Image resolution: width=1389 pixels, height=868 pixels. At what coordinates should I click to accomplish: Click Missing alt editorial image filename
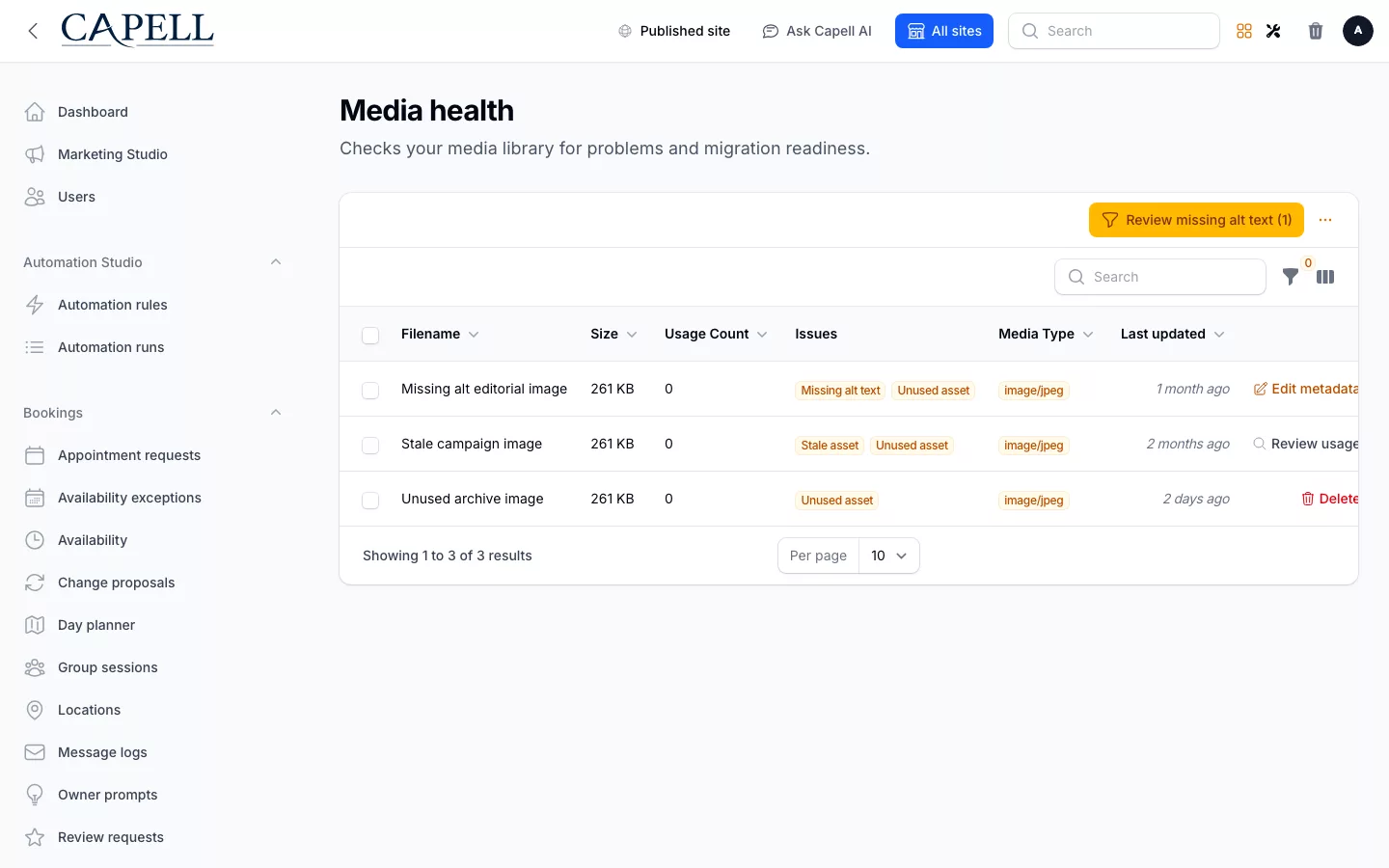[484, 389]
